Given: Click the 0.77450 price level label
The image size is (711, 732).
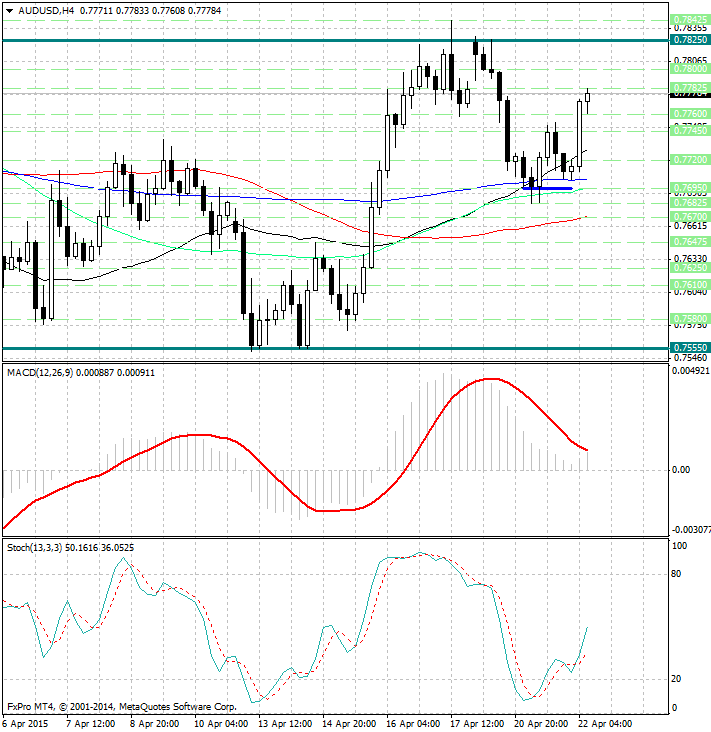Looking at the screenshot, I should click(x=690, y=131).
